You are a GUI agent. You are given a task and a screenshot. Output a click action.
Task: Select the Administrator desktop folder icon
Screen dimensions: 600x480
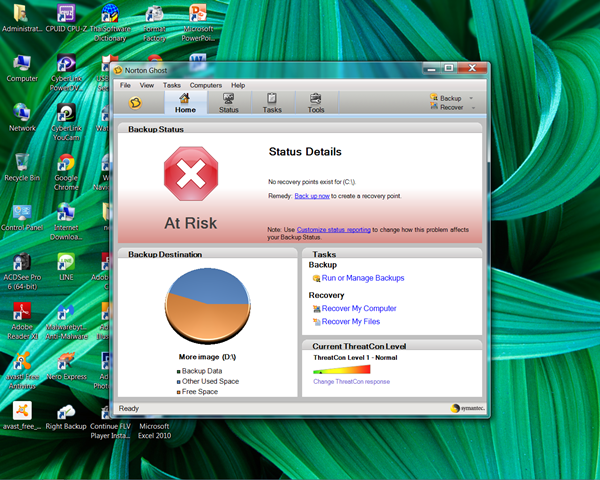[22, 18]
